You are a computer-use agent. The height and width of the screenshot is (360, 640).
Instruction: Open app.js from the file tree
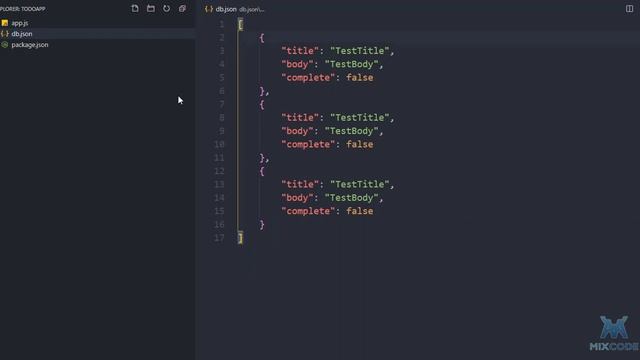20,23
